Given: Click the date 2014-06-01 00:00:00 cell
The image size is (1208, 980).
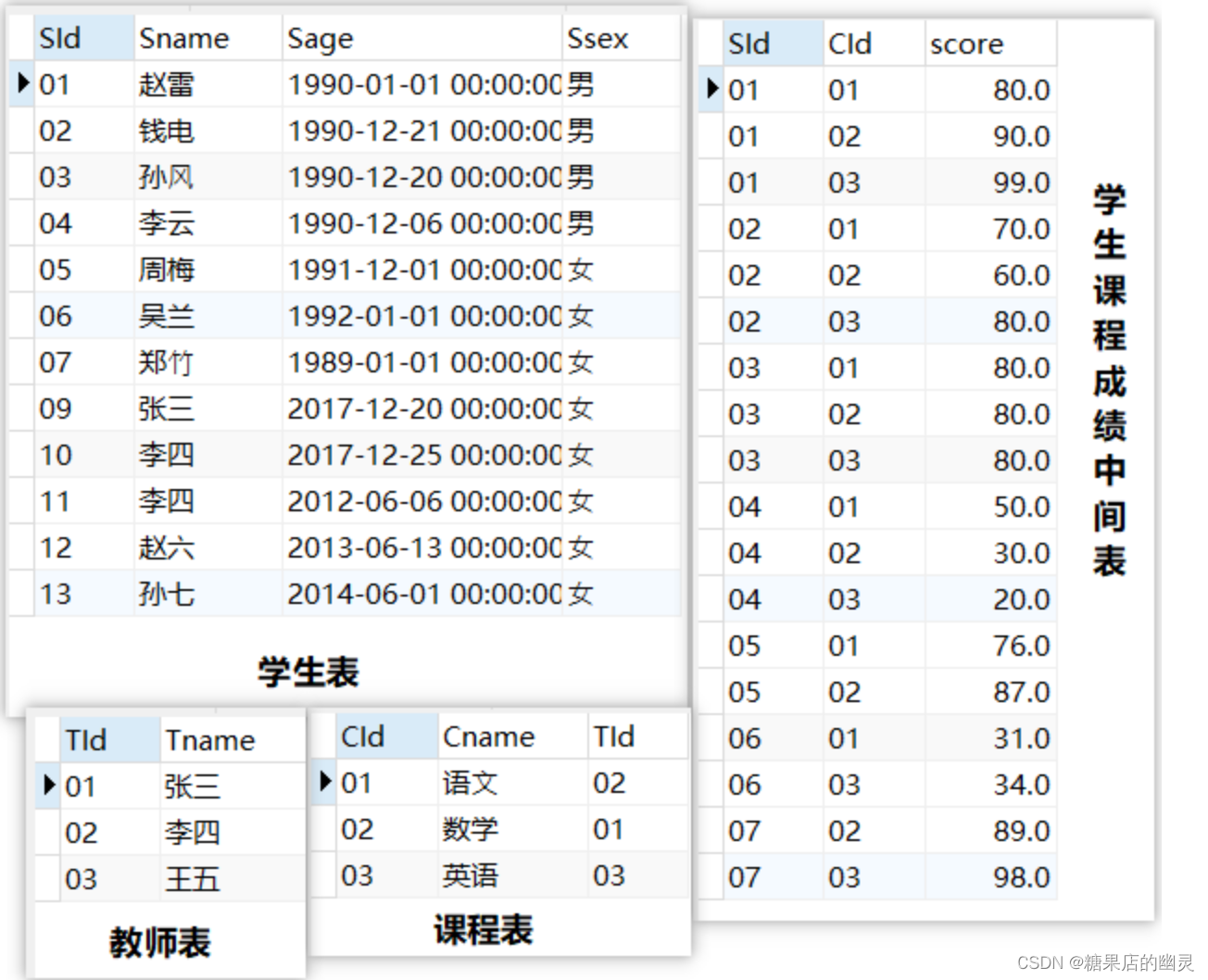Looking at the screenshot, I should (422, 594).
